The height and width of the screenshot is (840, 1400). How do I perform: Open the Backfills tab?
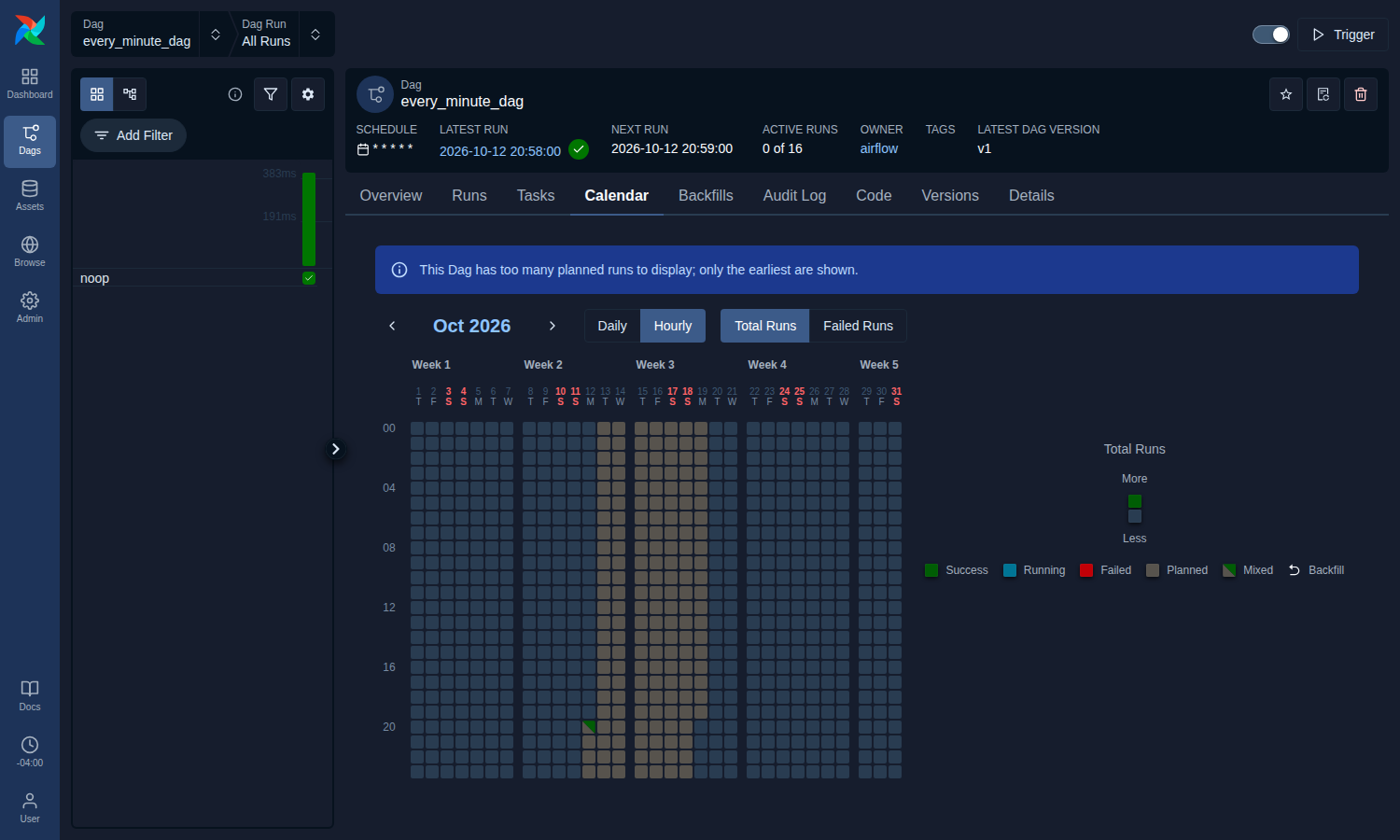706,195
